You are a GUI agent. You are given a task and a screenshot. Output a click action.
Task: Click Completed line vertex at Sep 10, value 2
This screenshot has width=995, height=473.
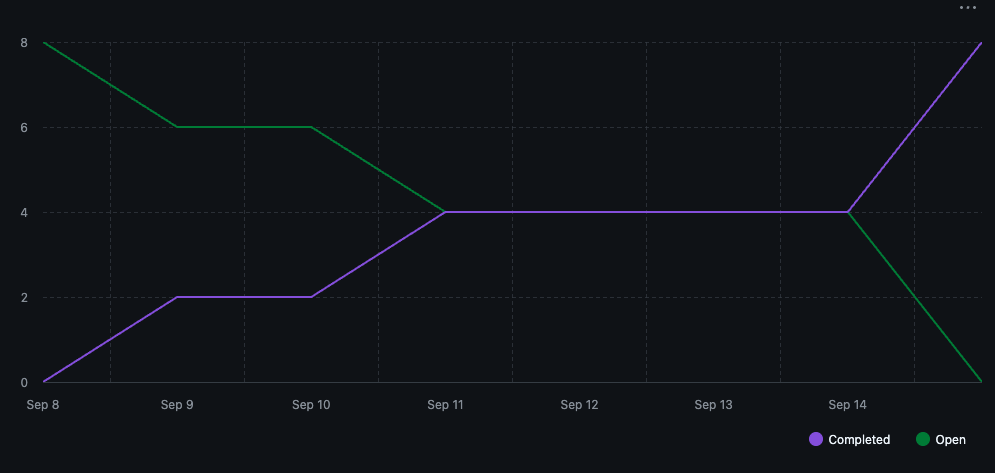coord(311,297)
